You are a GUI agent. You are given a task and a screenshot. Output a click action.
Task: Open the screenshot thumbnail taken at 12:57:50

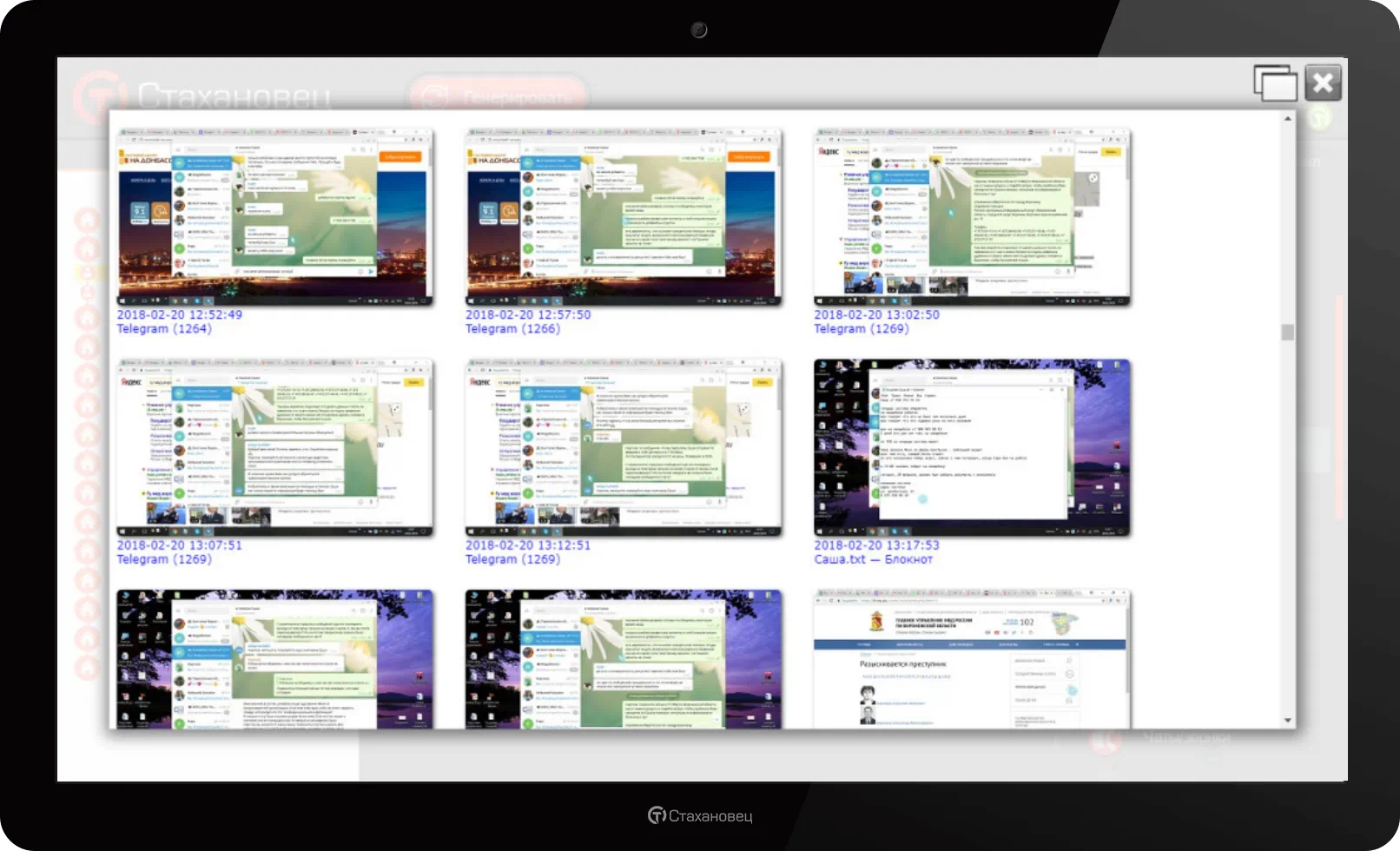[624, 217]
